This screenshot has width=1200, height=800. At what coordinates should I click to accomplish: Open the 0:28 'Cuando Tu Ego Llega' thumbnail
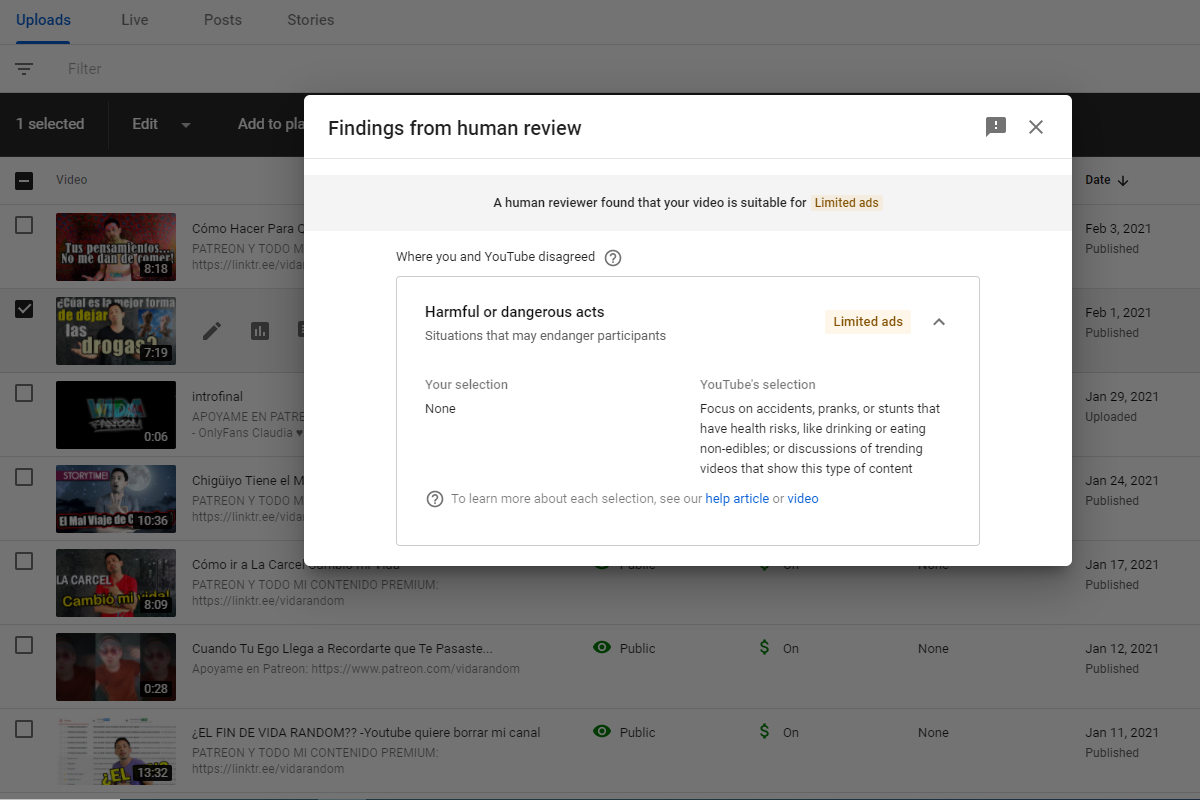(x=116, y=666)
